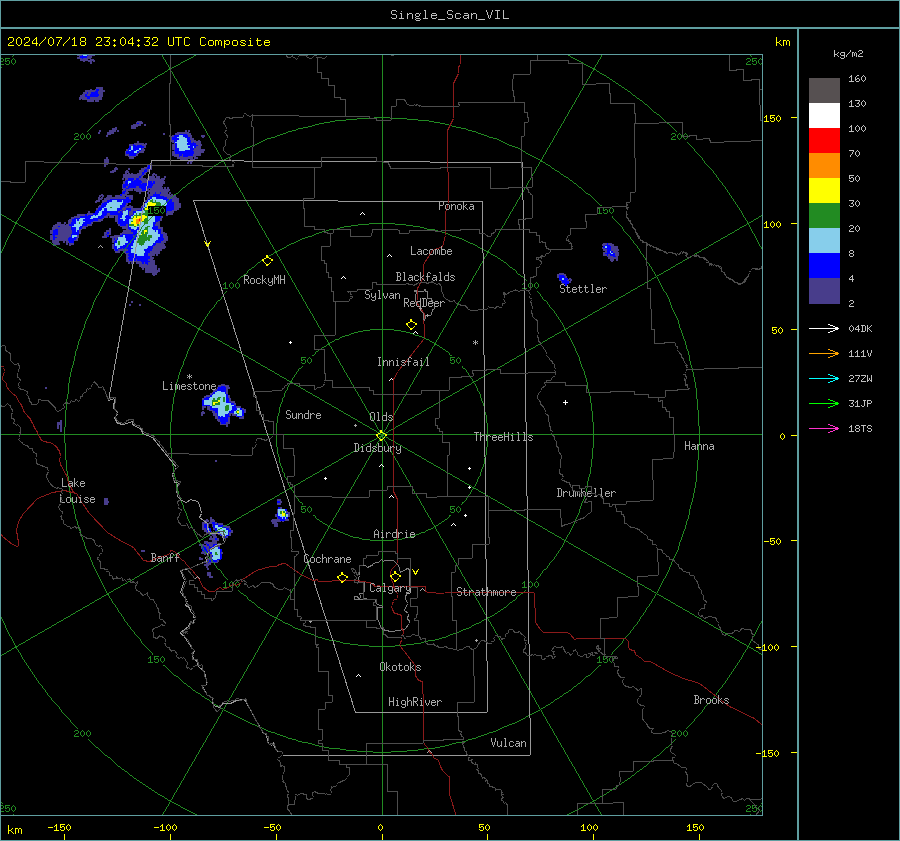The width and height of the screenshot is (900, 841).
Task: Click the Sylvan town label
Action: [382, 296]
